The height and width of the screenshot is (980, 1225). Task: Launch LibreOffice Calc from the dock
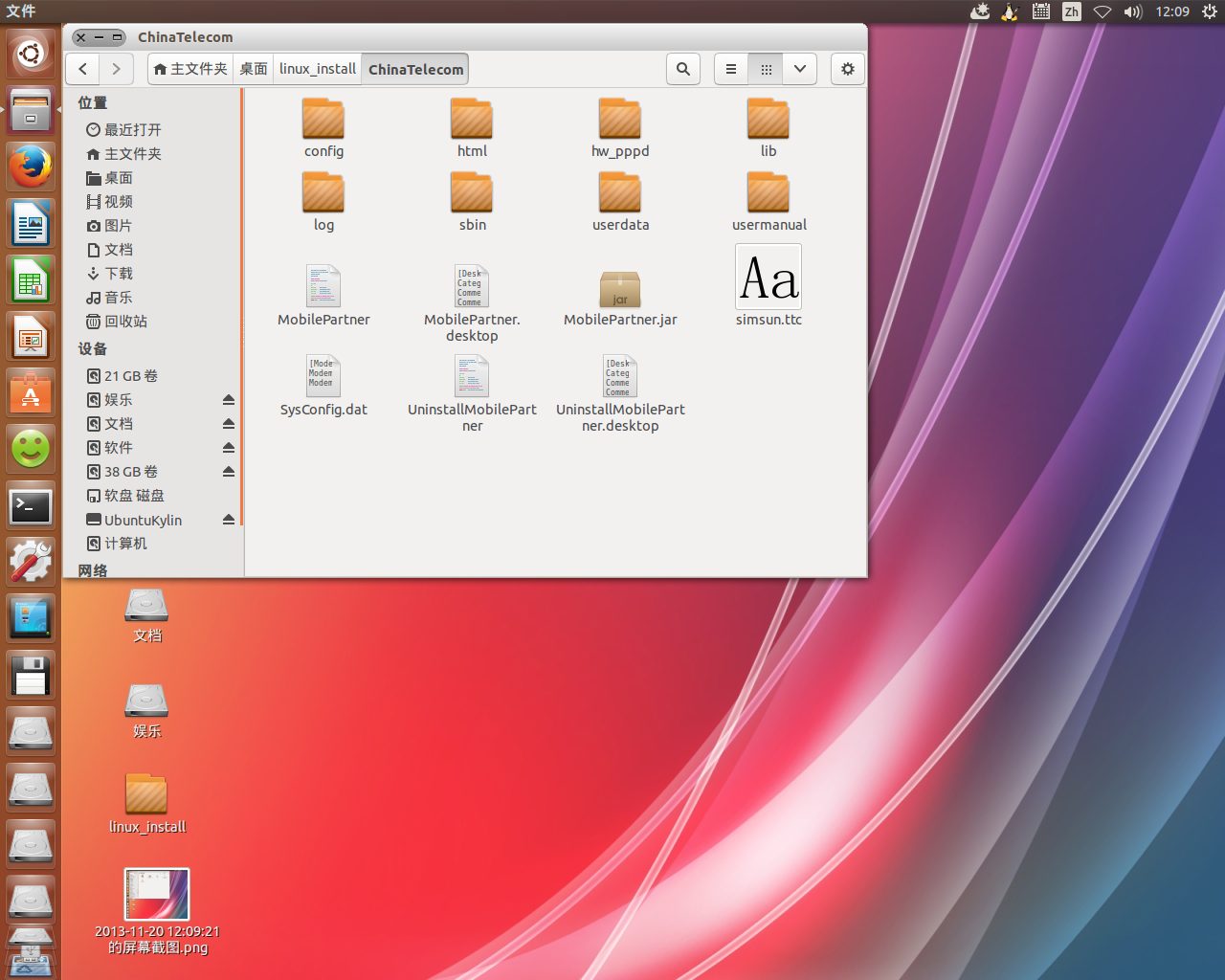[x=31, y=280]
